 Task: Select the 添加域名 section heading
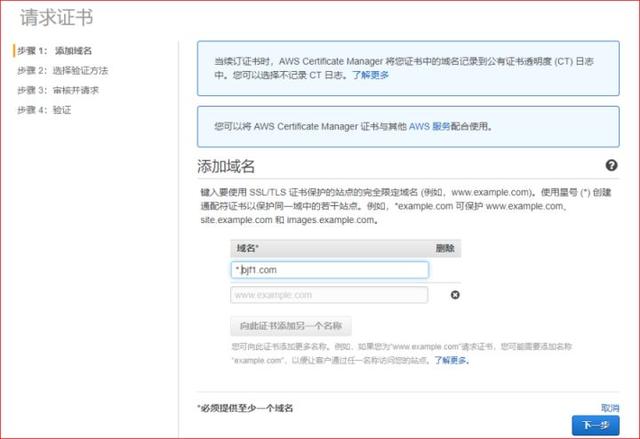pos(233,166)
